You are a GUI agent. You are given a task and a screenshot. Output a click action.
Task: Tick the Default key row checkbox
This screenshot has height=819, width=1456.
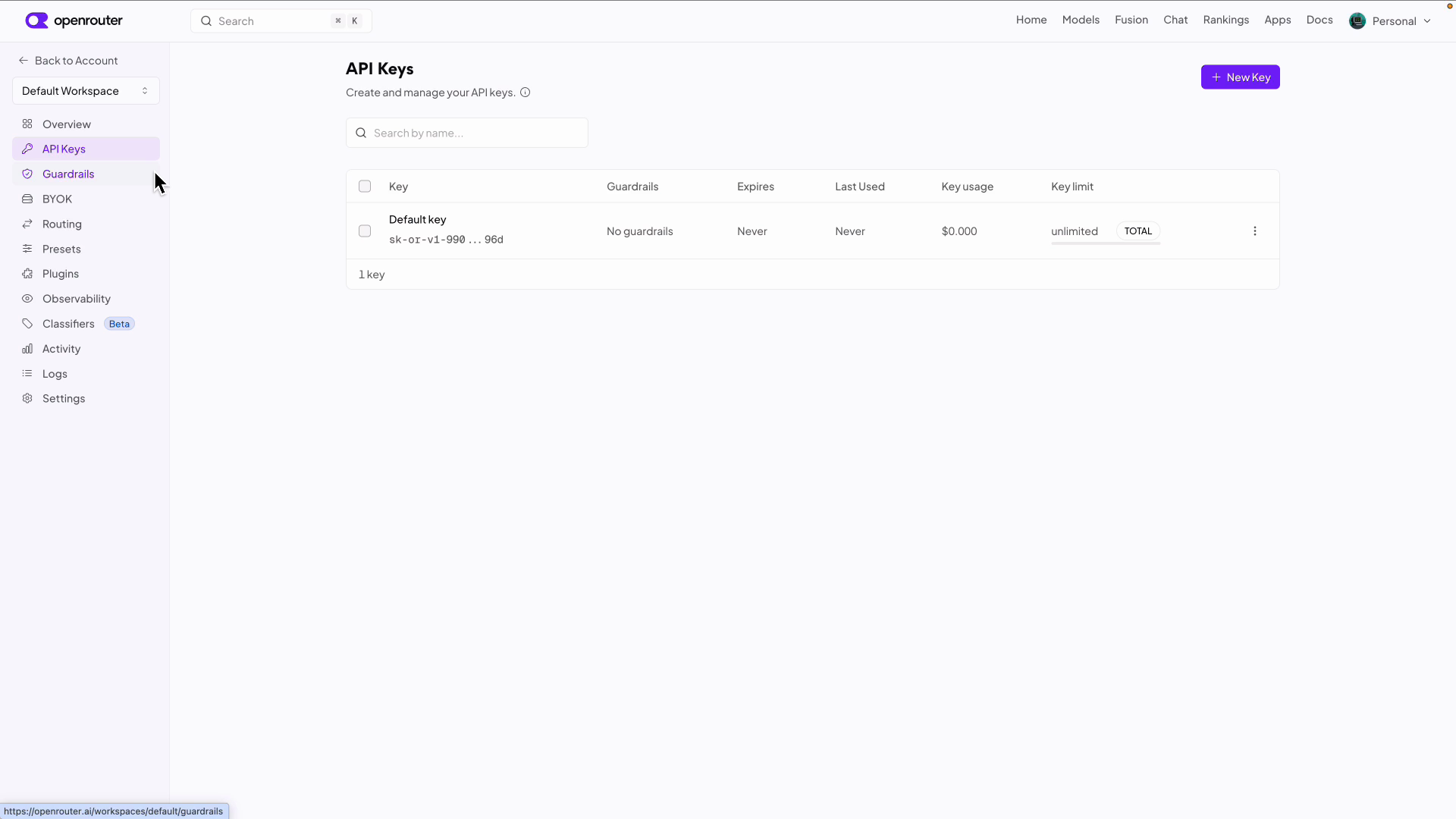coord(365,231)
